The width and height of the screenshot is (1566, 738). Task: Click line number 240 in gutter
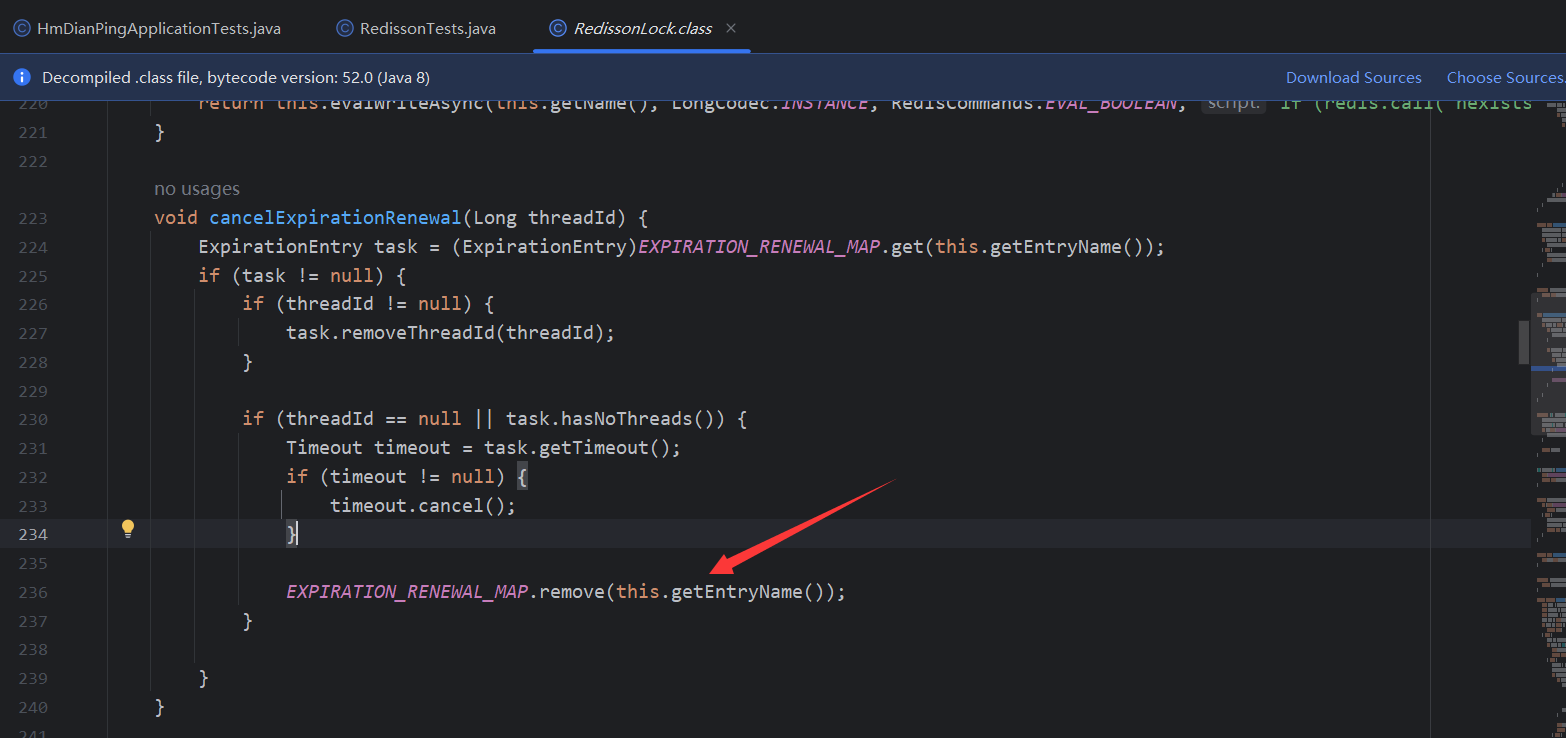coord(33,707)
